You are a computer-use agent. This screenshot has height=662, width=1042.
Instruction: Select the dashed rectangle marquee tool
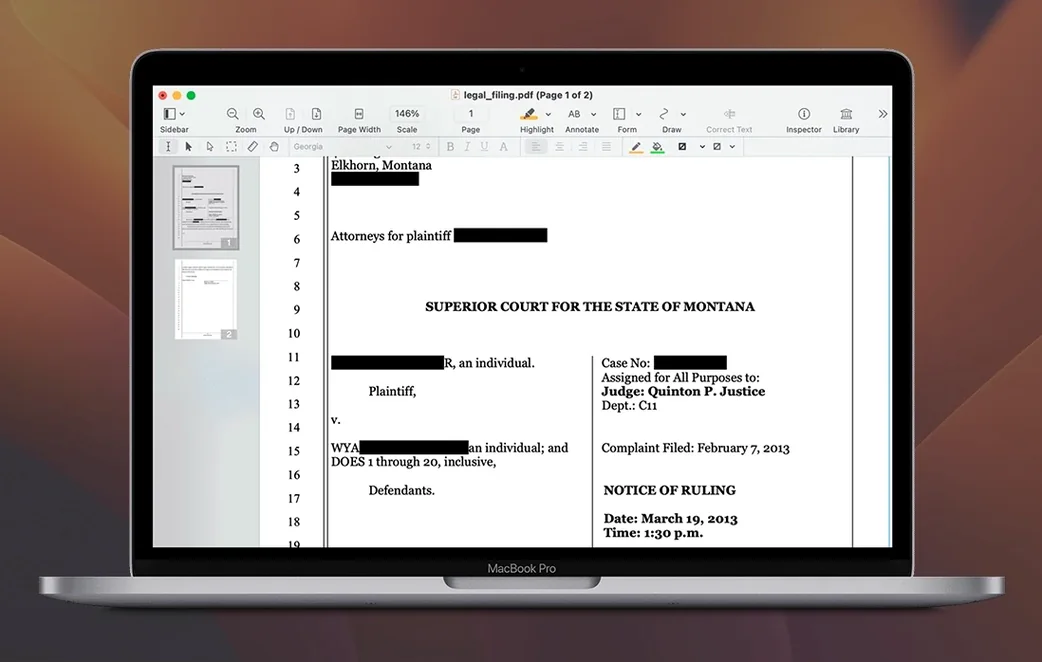tap(231, 146)
